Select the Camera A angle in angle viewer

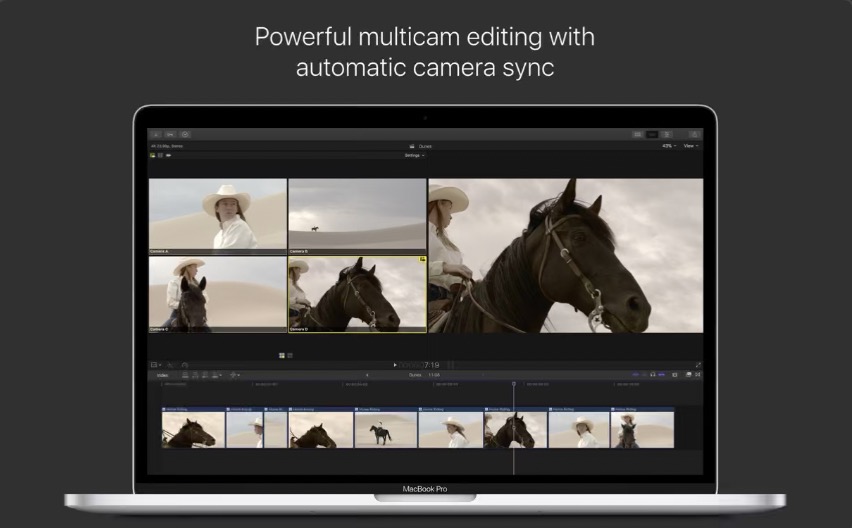click(217, 216)
